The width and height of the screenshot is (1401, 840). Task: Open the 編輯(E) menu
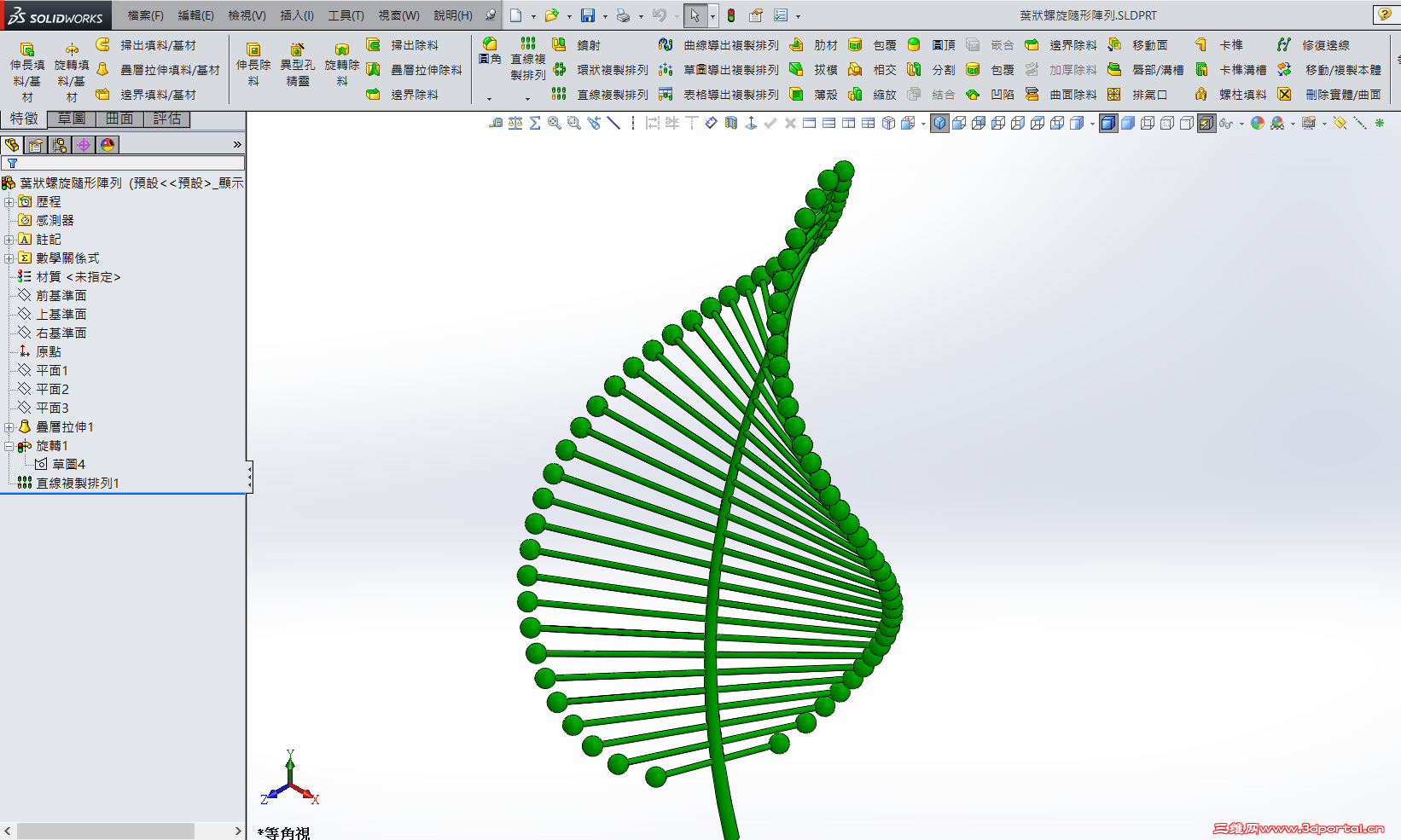point(196,15)
